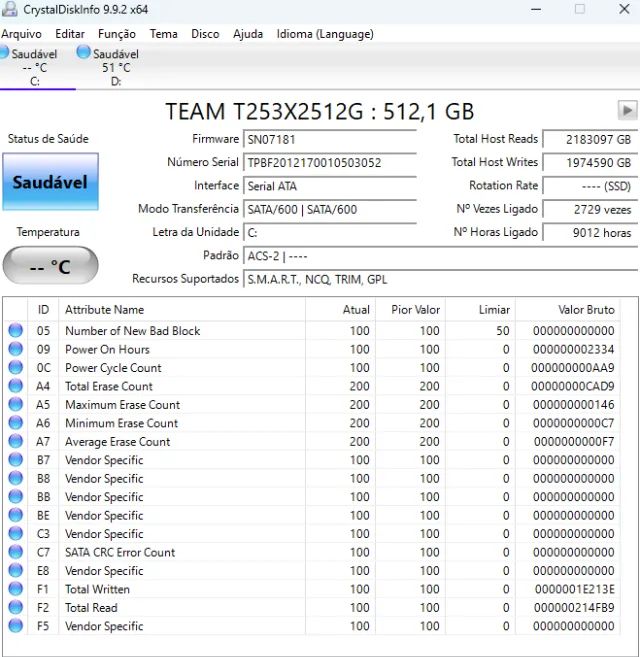The width and height of the screenshot is (640, 657).
Task: Click status orb for Maximum Erase Count
Action: tap(16, 404)
